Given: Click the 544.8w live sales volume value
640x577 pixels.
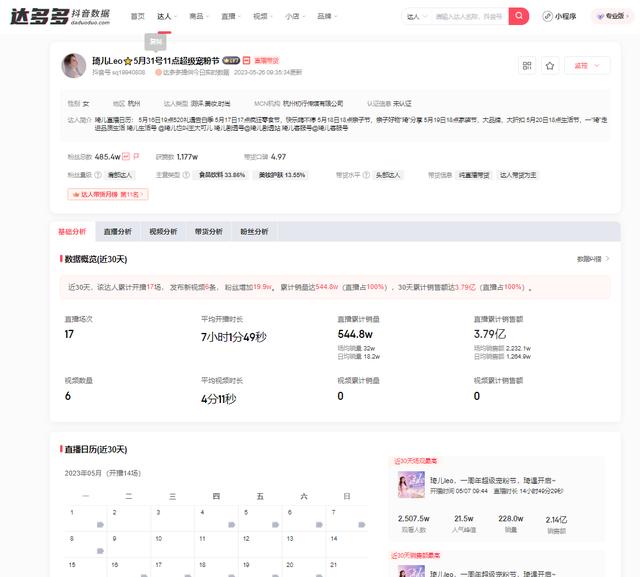Looking at the screenshot, I should 355,334.
